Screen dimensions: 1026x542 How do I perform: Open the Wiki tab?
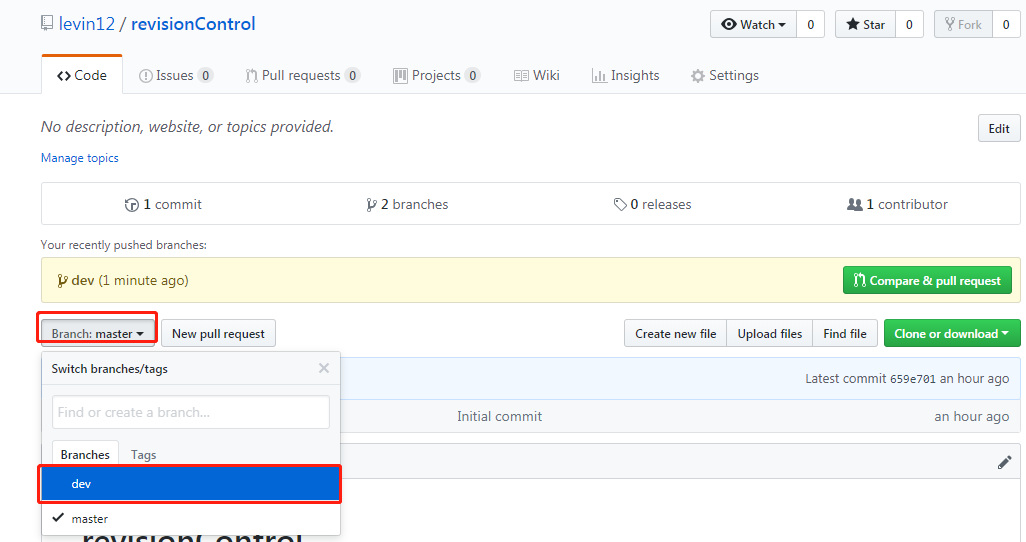tap(537, 75)
